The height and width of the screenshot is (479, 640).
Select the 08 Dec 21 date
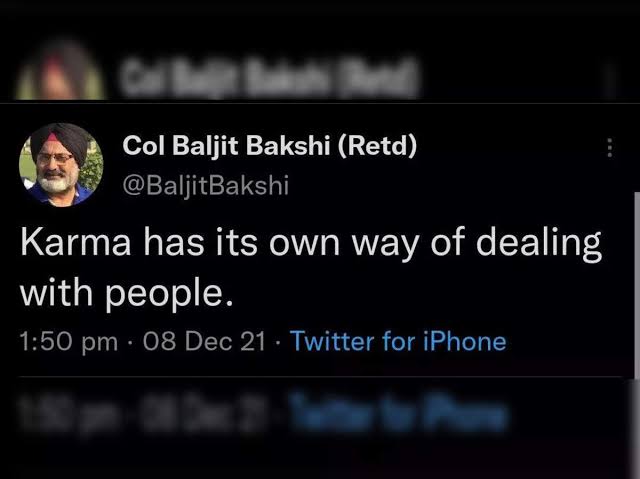tap(205, 341)
